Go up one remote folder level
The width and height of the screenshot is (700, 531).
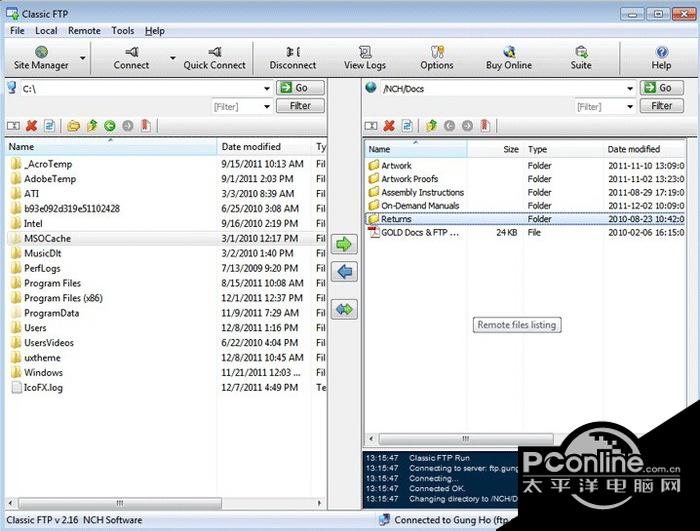pos(431,126)
